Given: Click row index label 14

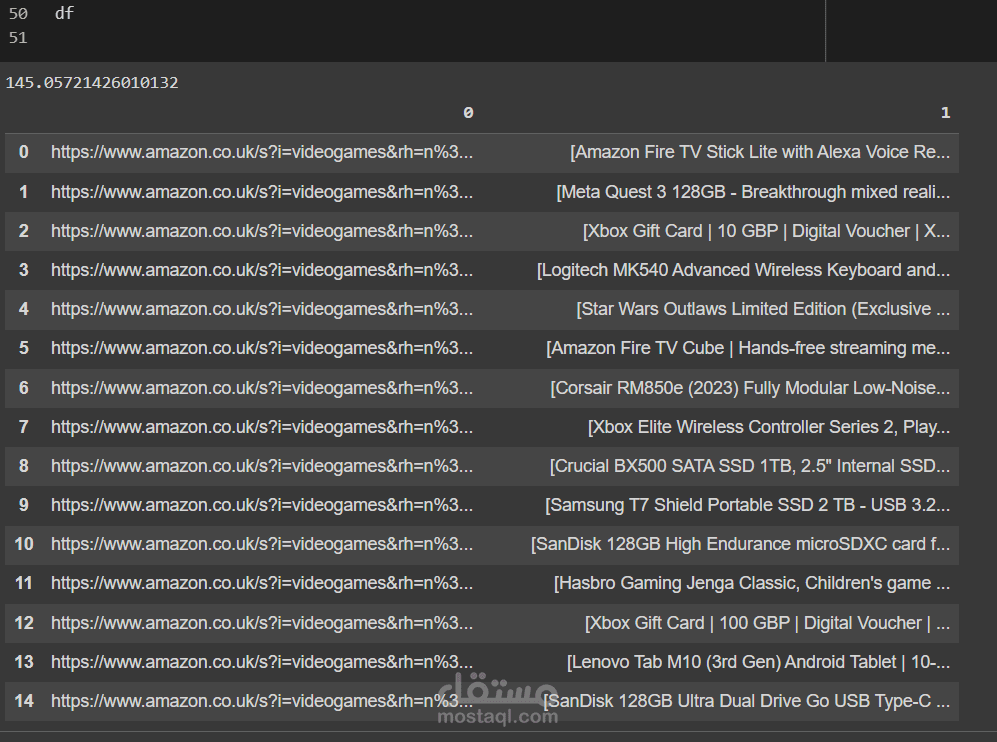Looking at the screenshot, I should point(24,701).
